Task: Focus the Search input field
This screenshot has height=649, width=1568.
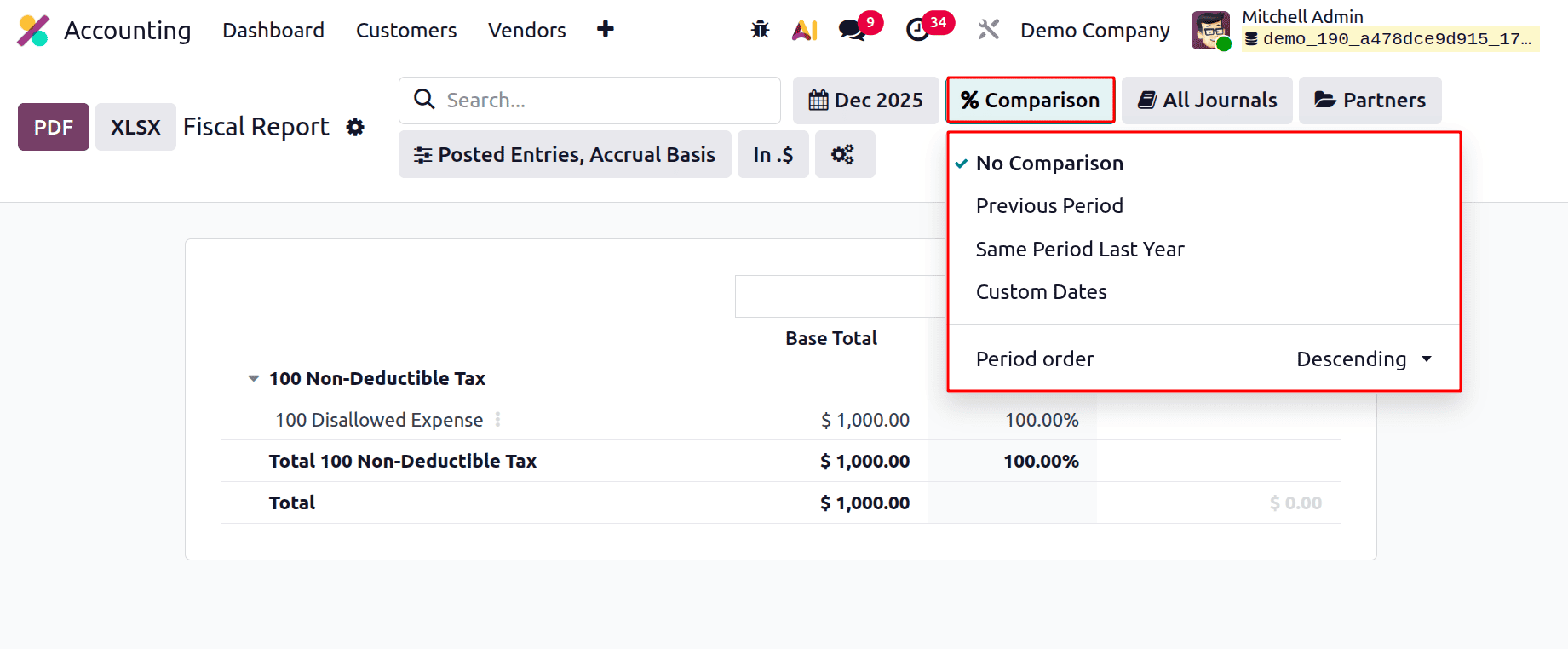Action: click(589, 101)
